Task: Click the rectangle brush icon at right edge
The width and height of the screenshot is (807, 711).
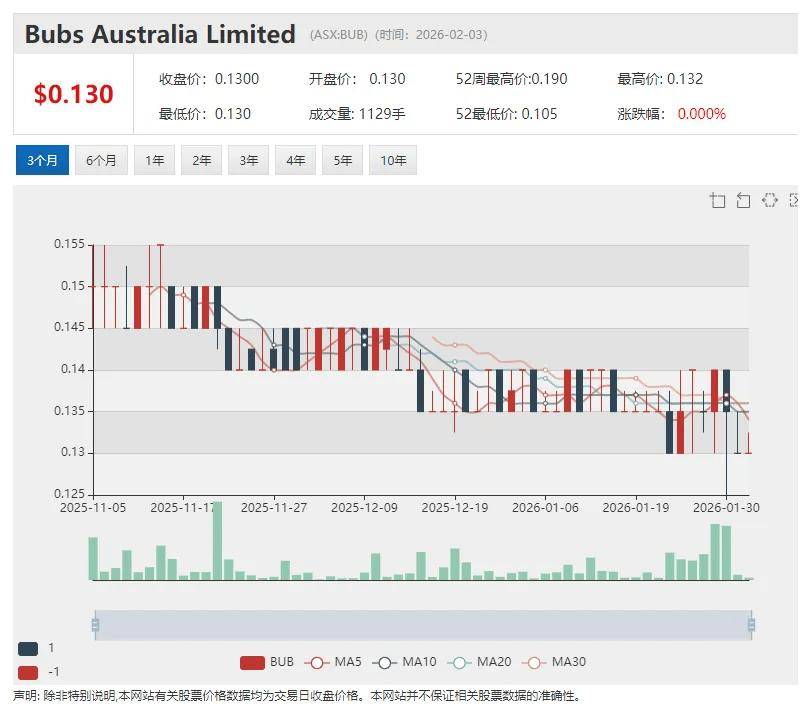Action: coord(794,200)
